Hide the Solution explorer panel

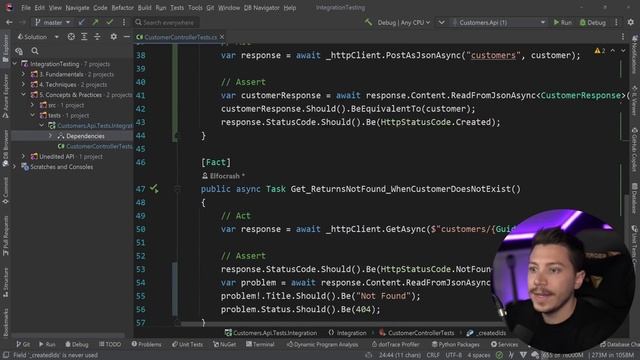(x=127, y=37)
